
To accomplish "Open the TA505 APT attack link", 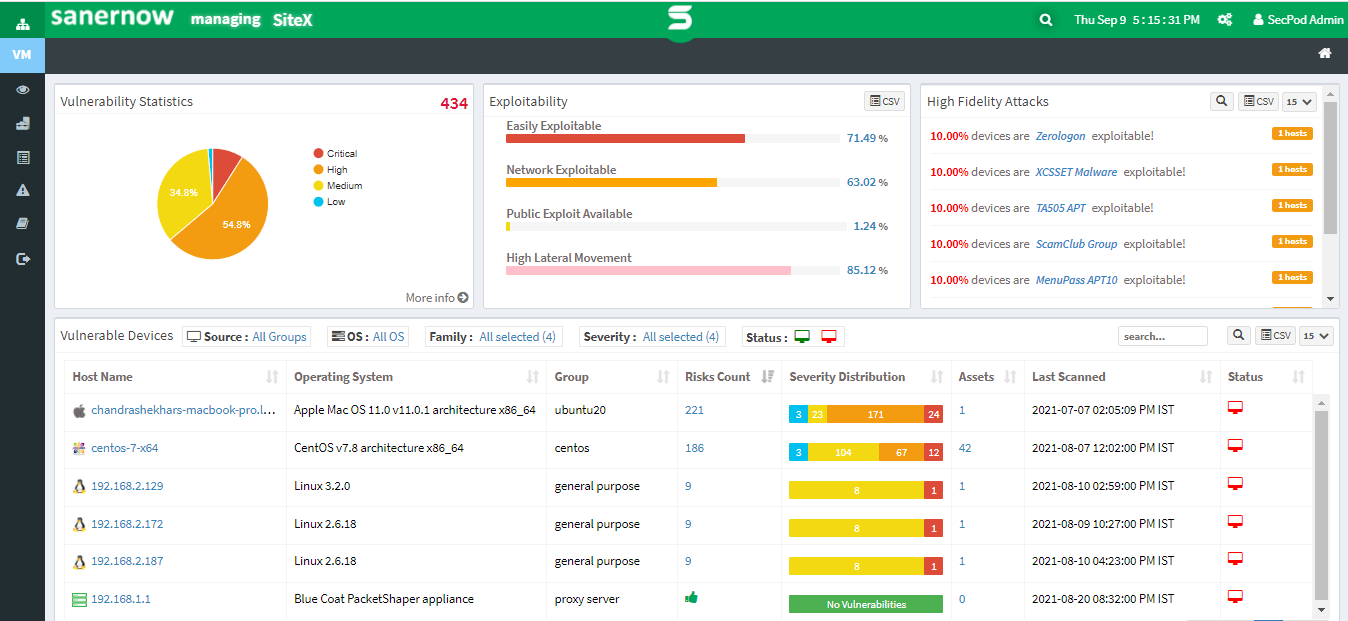I will pyautogui.click(x=1060, y=208).
